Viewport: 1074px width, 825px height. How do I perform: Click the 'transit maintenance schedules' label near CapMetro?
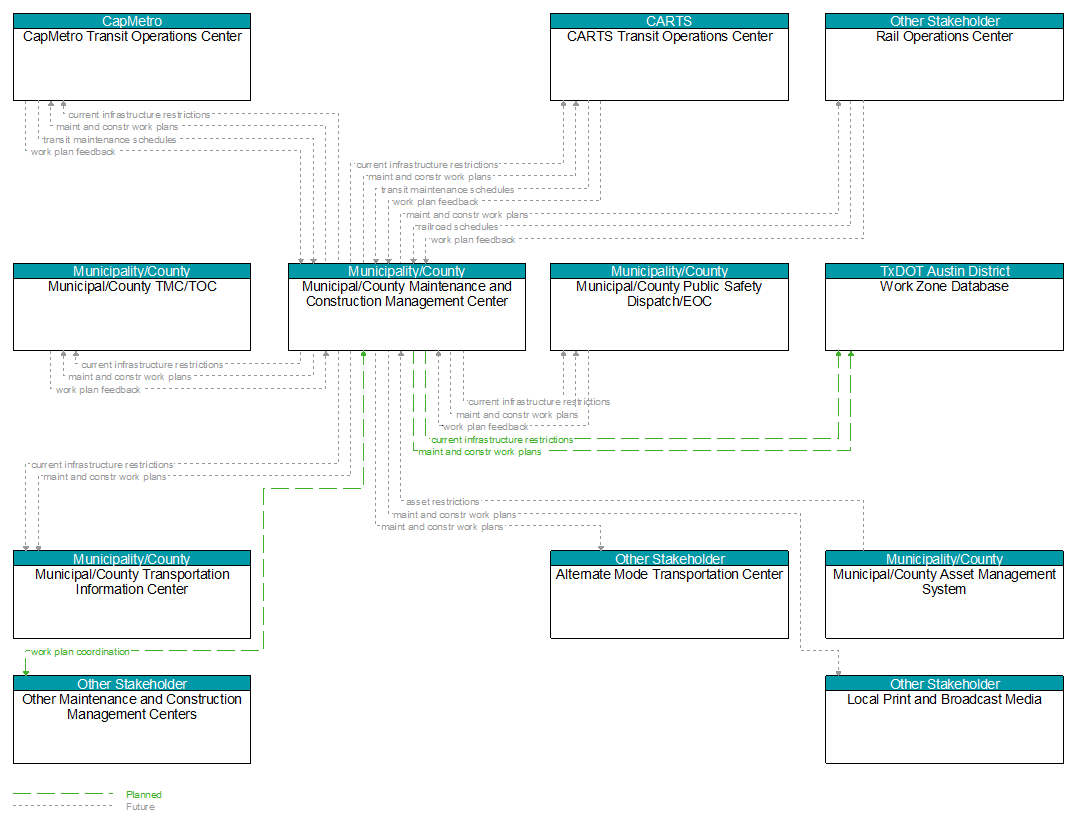click(110, 140)
